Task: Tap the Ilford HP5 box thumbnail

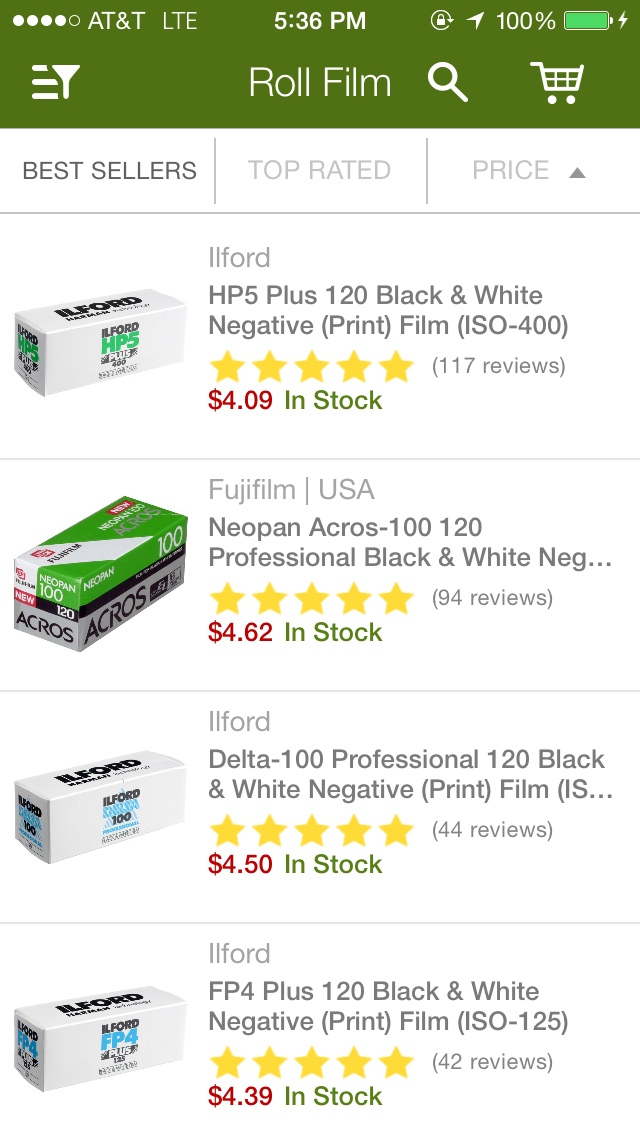Action: pyautogui.click(x=101, y=342)
